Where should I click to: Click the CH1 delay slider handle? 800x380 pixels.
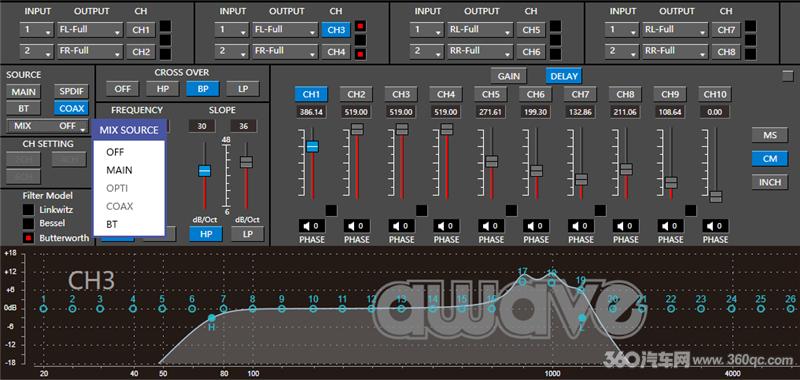312,146
